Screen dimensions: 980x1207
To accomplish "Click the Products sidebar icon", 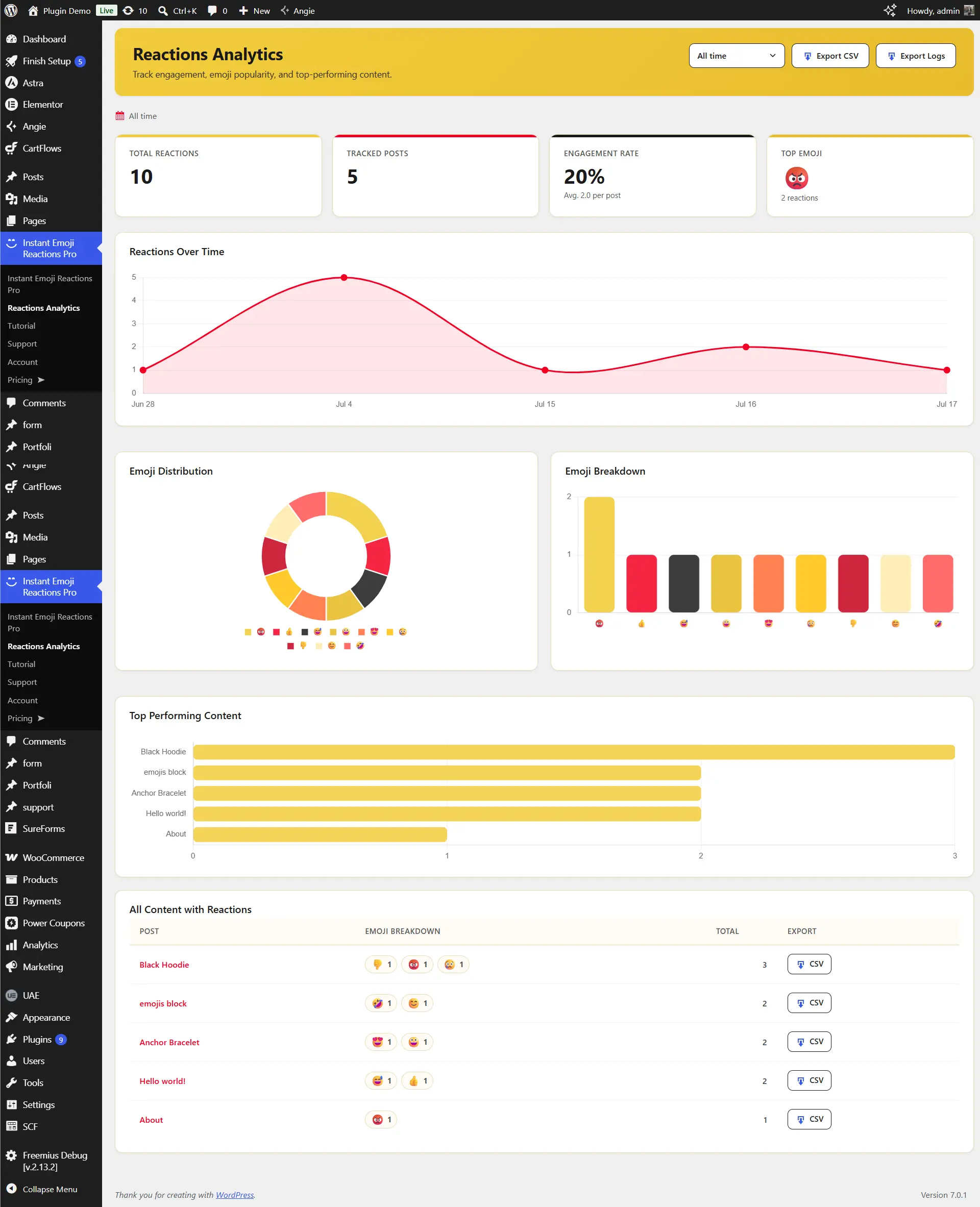I will 11,879.
